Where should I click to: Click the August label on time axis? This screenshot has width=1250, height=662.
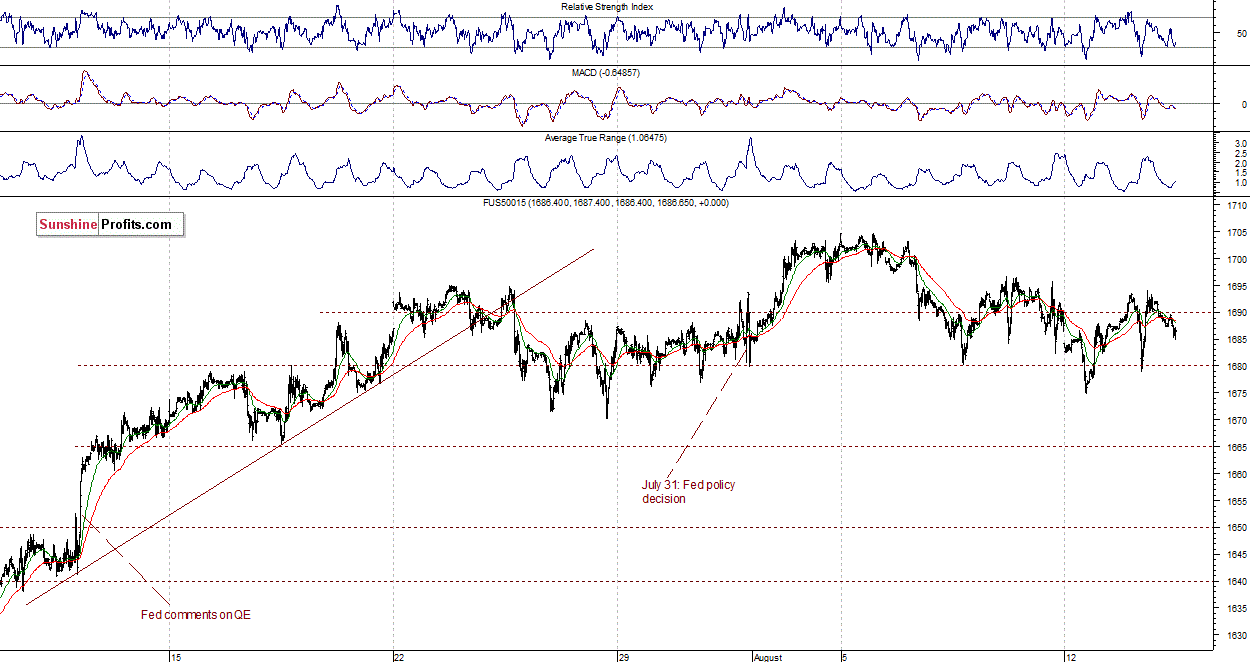[x=769, y=657]
